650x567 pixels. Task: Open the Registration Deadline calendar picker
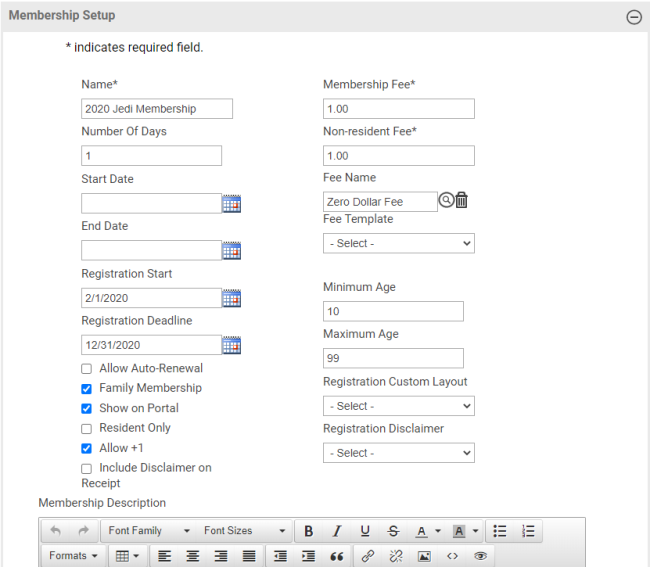click(x=231, y=345)
